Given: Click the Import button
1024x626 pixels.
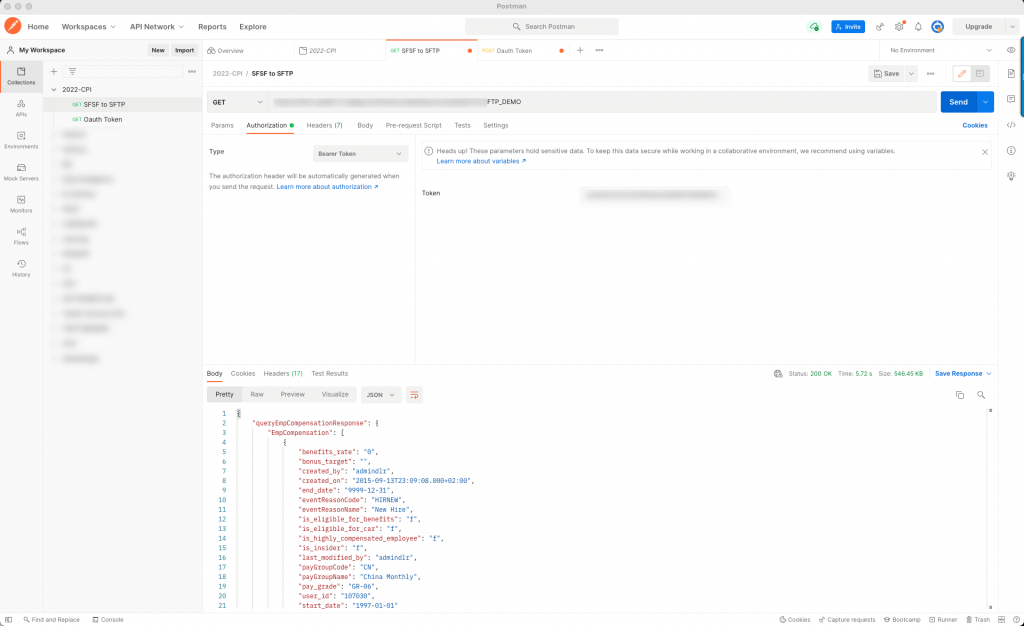Looking at the screenshot, I should (x=184, y=50).
